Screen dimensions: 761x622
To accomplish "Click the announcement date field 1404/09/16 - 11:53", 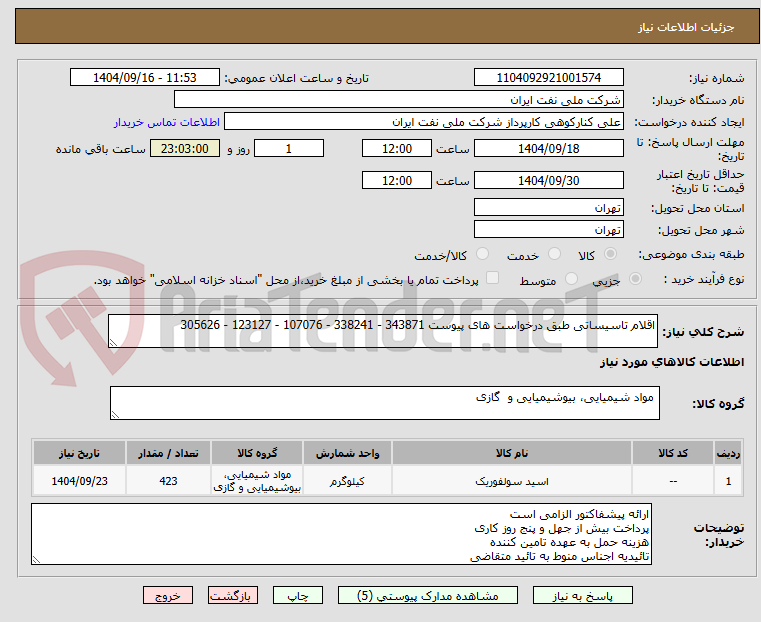I will 145,78.
